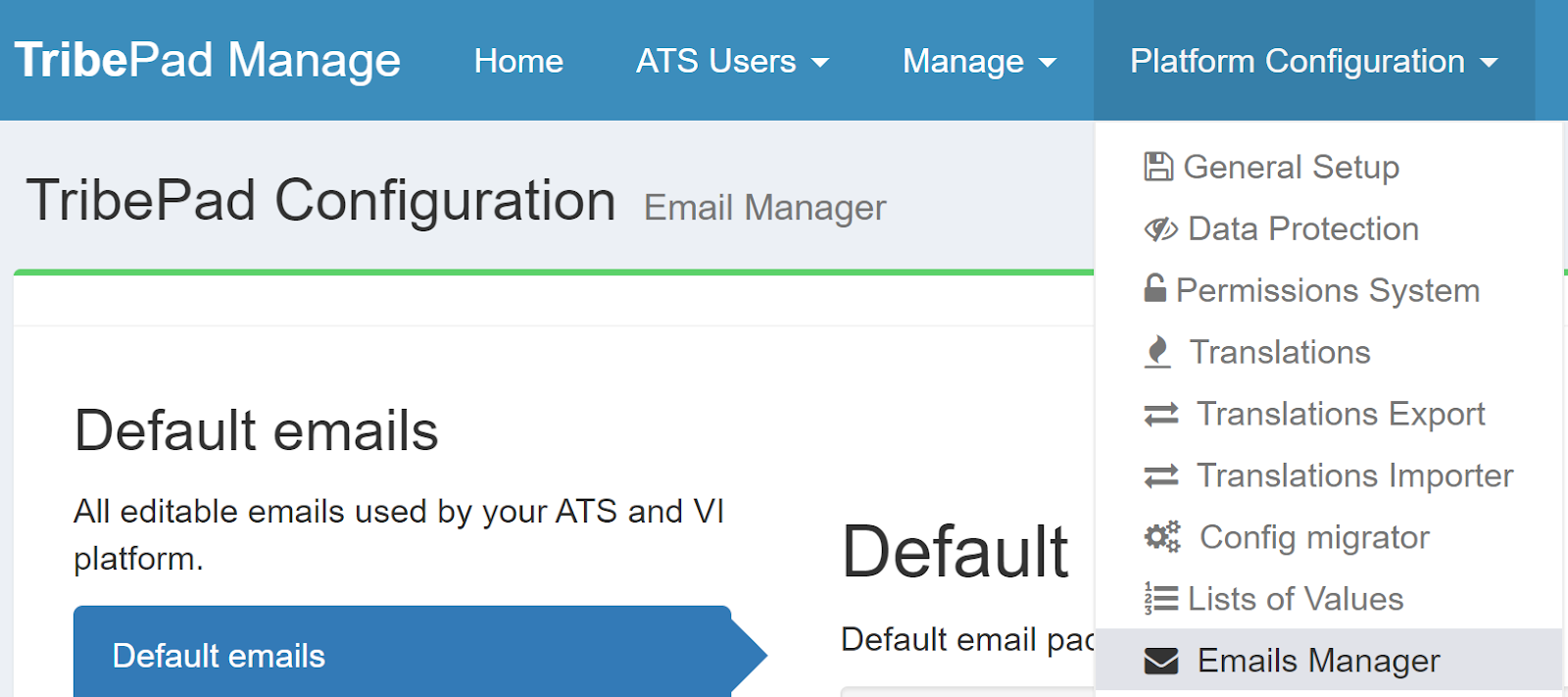Click the Emails Manager envelope icon

click(x=1161, y=662)
